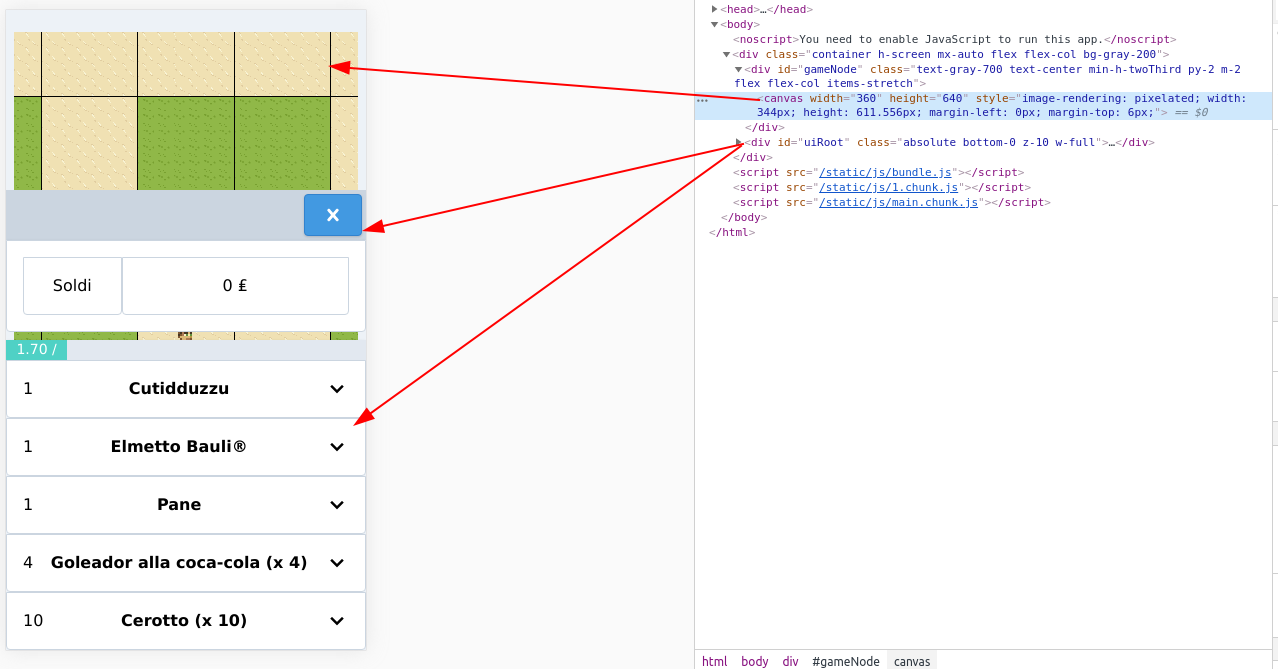
Task: Click quantity 4 in the Goleador row
Action: (x=28, y=563)
